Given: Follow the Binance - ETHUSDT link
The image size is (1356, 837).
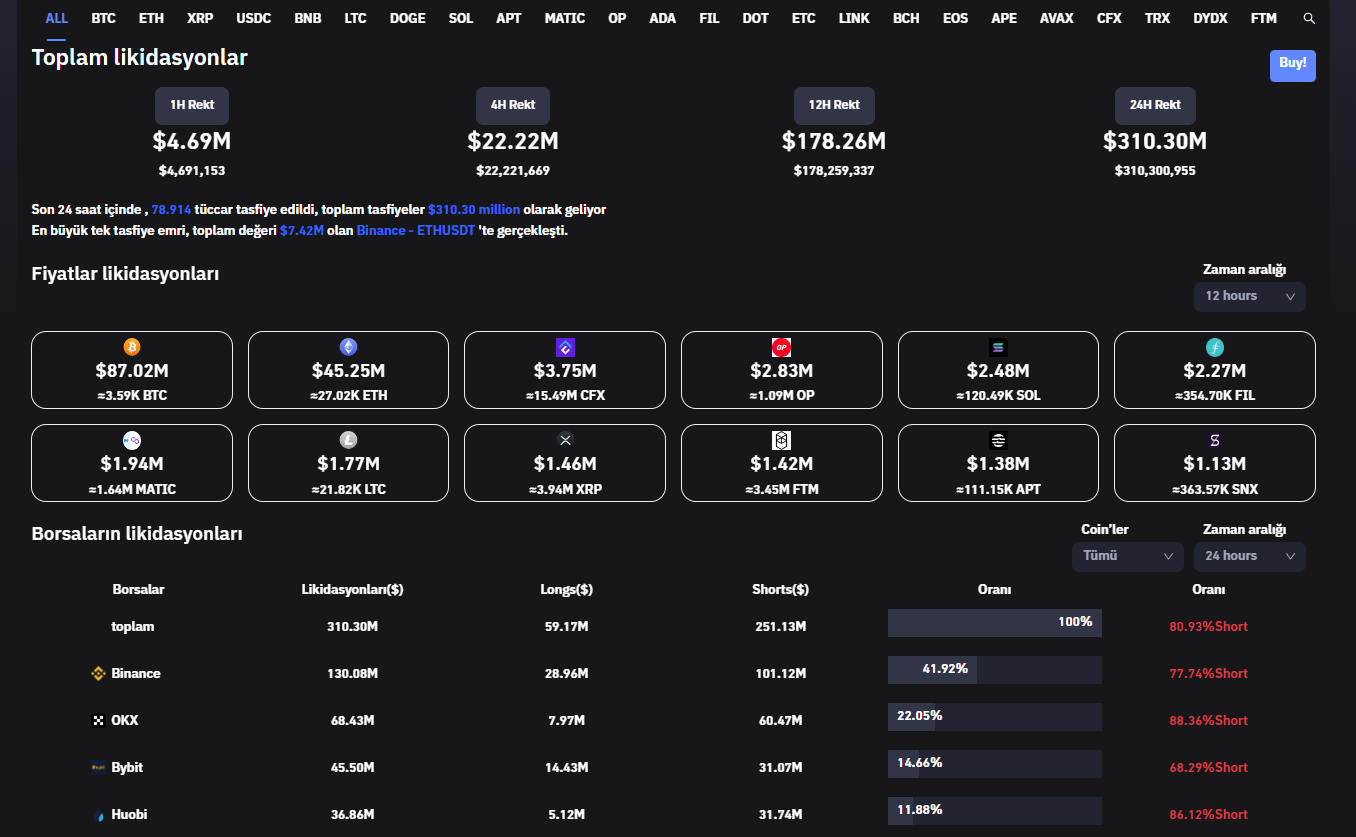Looking at the screenshot, I should pos(415,231).
